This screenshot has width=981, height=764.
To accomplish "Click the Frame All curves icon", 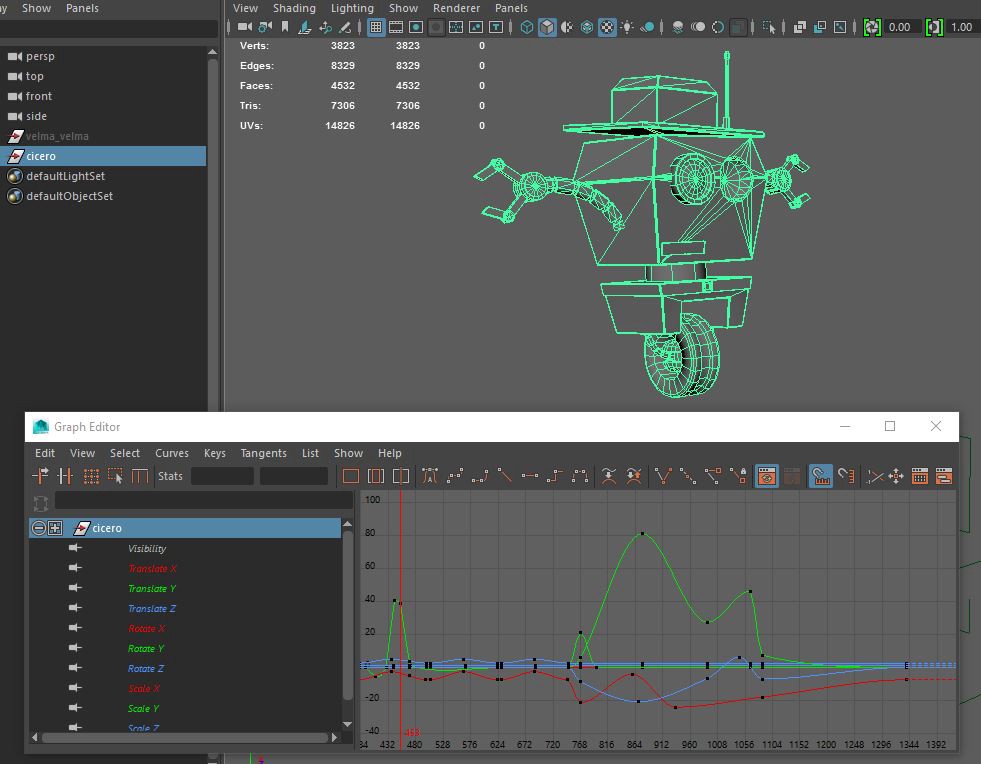I will coord(351,476).
